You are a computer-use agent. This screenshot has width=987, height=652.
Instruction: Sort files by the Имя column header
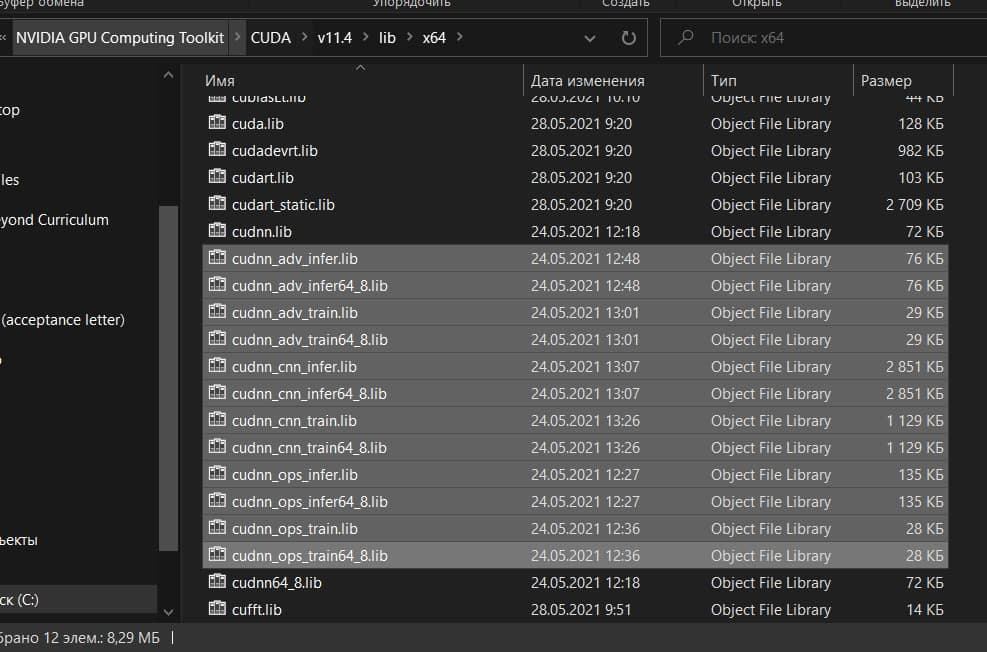click(x=220, y=81)
